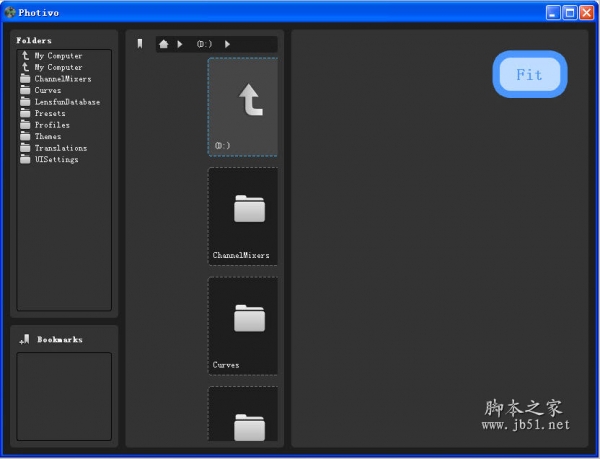Click the folder icon next to LensfunDatabase
The width and height of the screenshot is (600, 459).
25,102
